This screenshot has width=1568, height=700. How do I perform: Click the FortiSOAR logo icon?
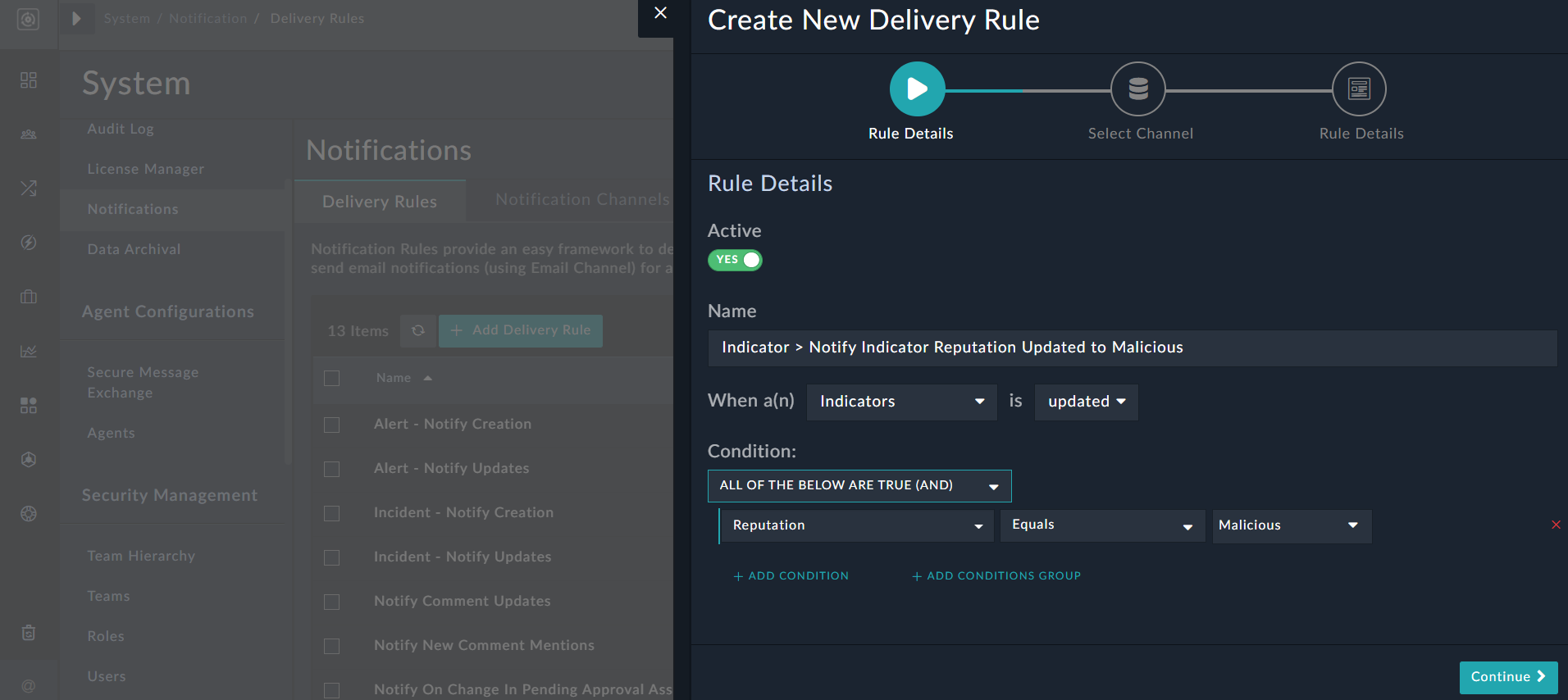coord(28,19)
